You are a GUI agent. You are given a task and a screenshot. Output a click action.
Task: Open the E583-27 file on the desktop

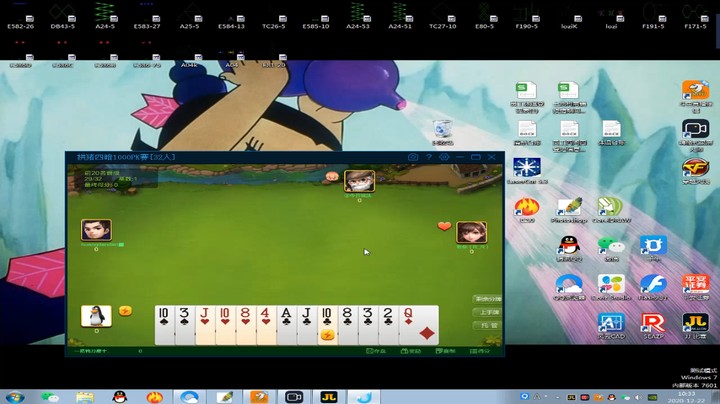tap(147, 16)
